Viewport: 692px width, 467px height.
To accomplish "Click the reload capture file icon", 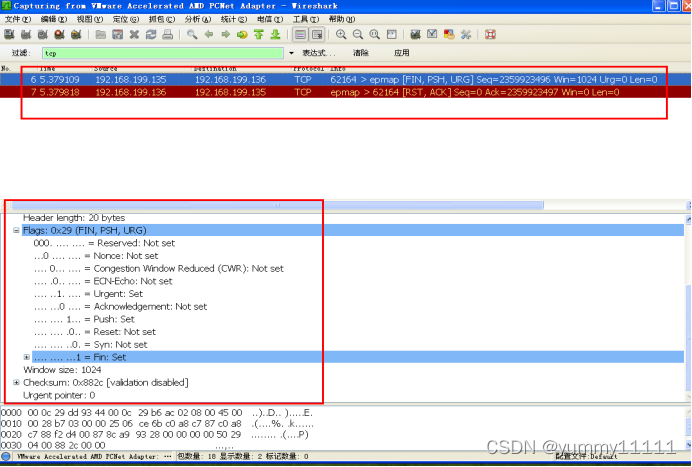I will pos(150,34).
